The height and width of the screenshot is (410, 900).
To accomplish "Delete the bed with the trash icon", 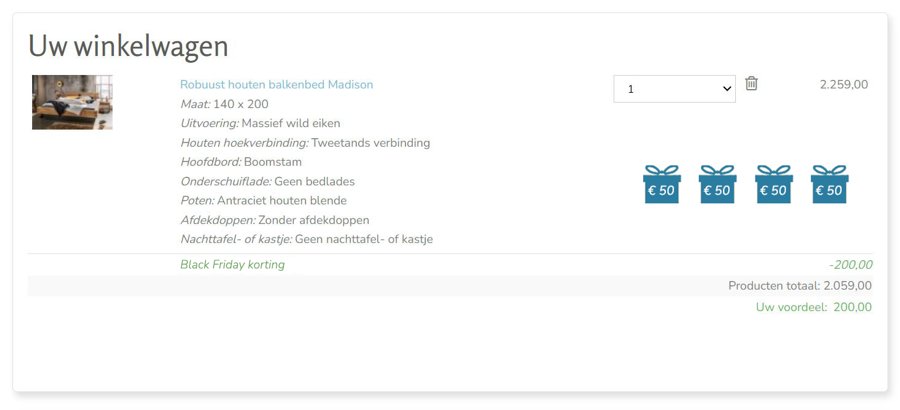I will [751, 84].
